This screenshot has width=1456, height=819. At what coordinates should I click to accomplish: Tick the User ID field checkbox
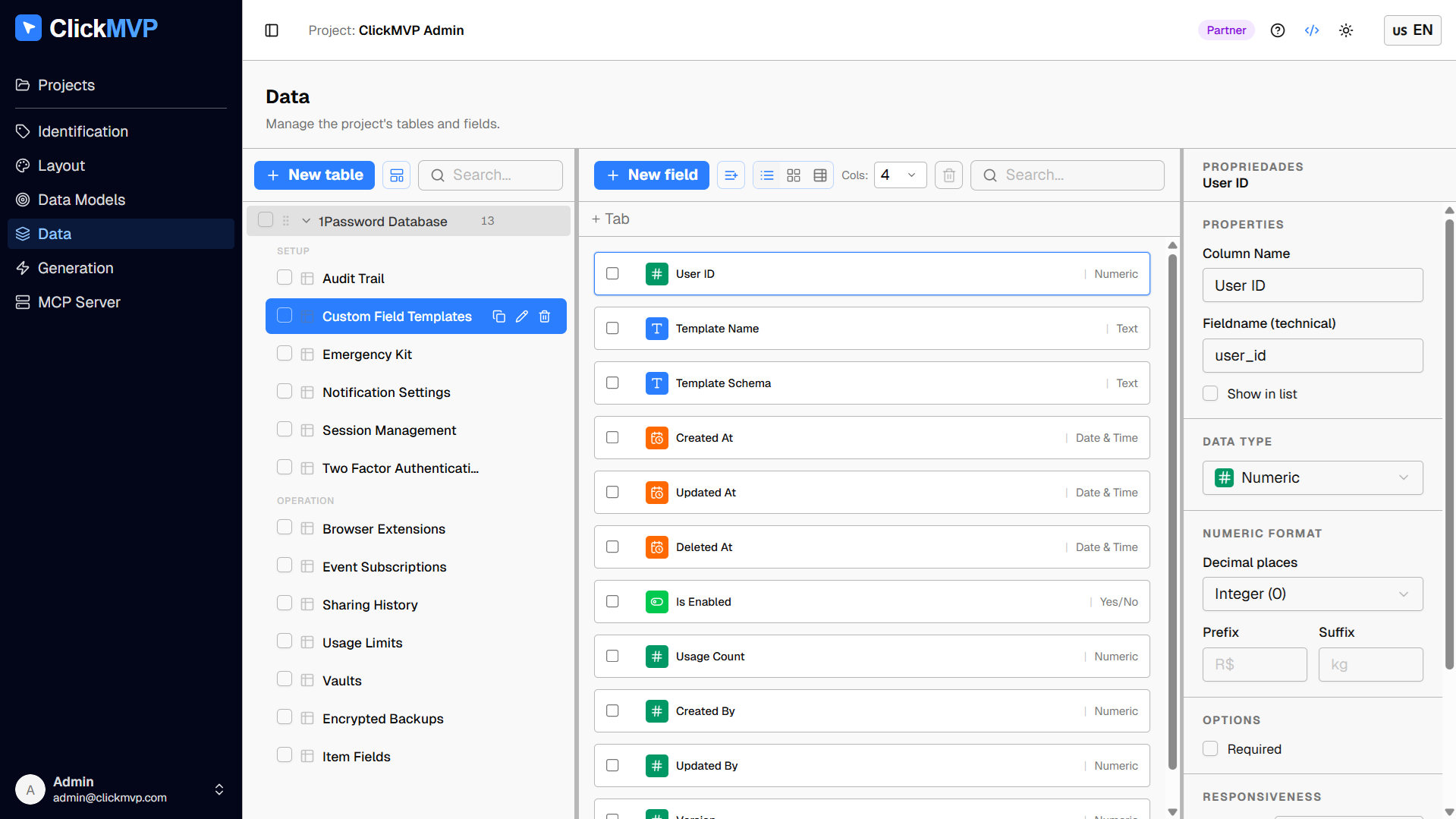[x=612, y=274]
